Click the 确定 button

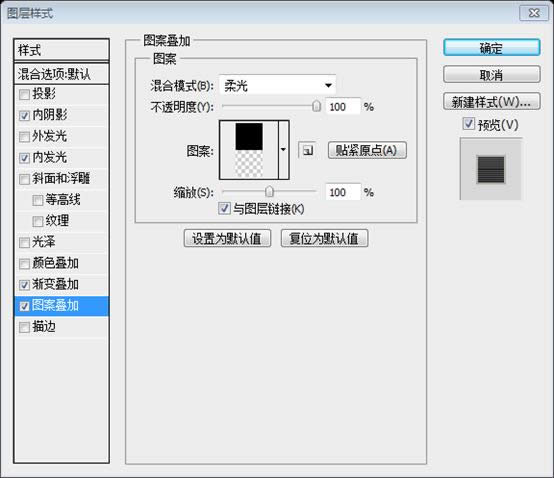[x=491, y=48]
